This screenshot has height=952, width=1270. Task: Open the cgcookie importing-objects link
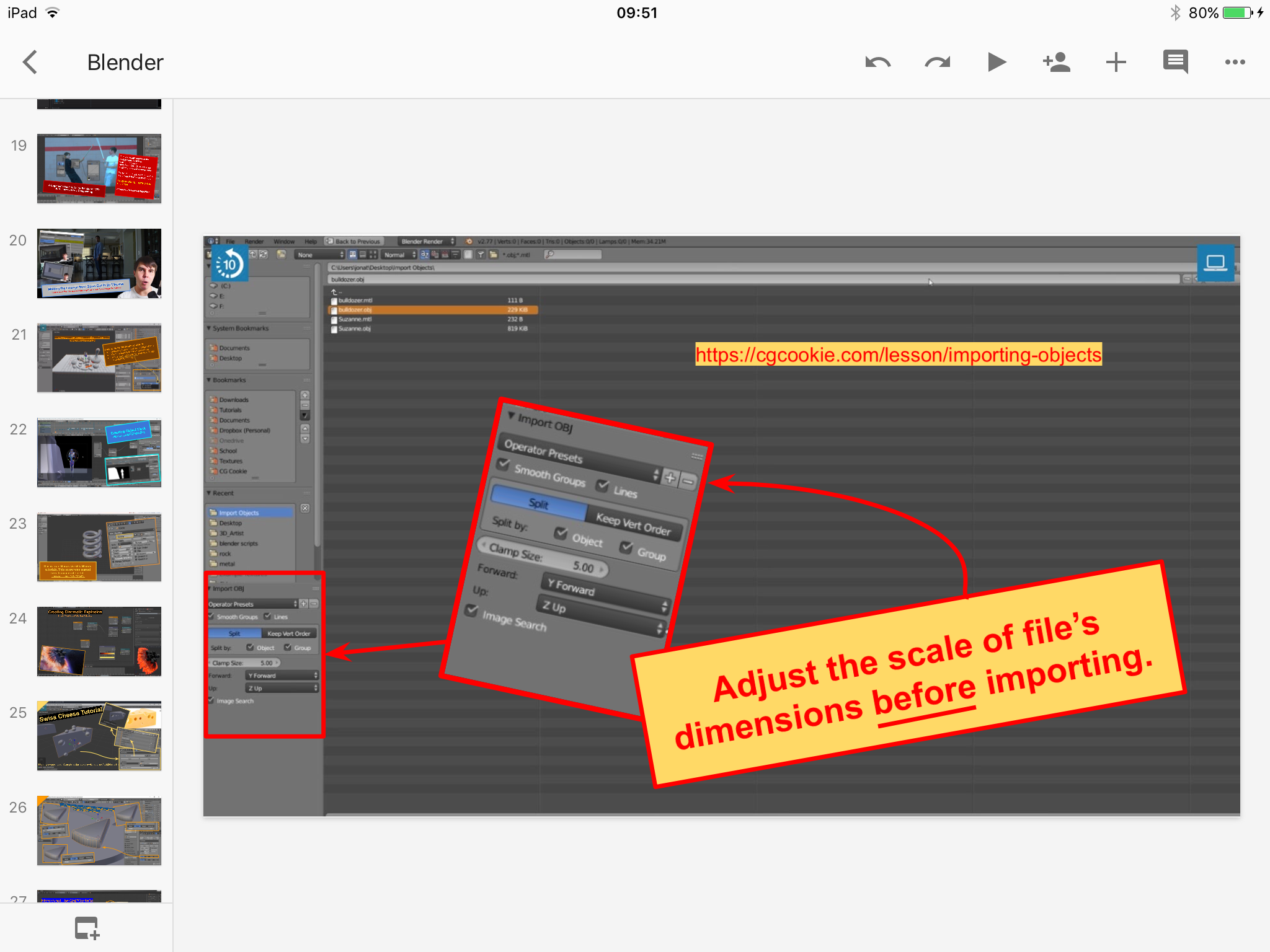coord(898,355)
